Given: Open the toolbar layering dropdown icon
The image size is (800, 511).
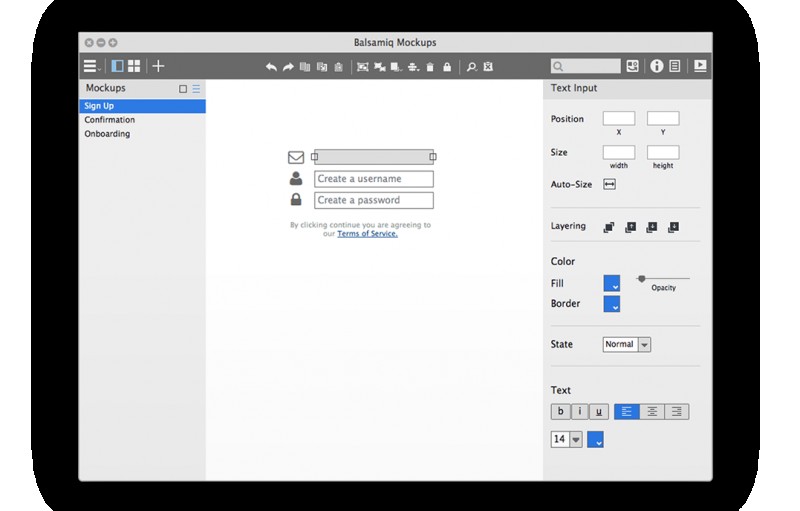Looking at the screenshot, I should 396,67.
